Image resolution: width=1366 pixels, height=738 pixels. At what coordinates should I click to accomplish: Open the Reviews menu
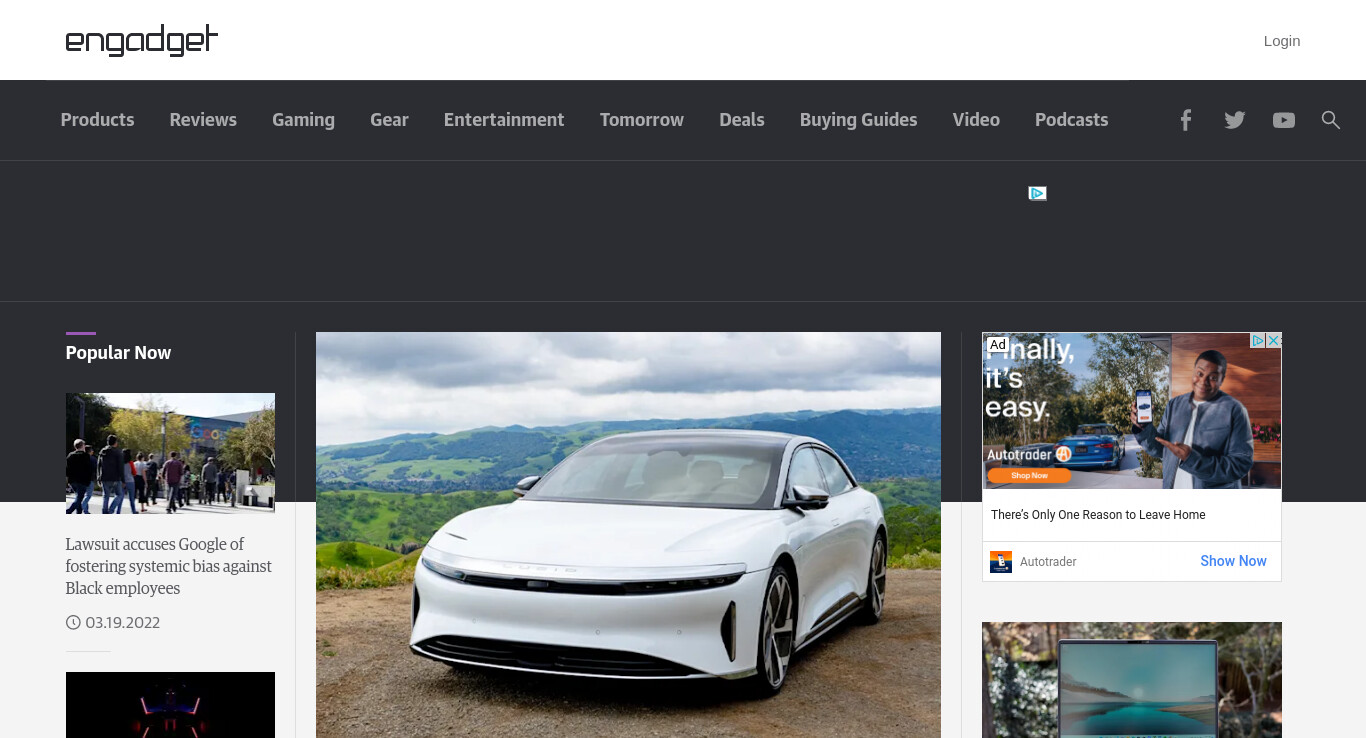pos(203,120)
